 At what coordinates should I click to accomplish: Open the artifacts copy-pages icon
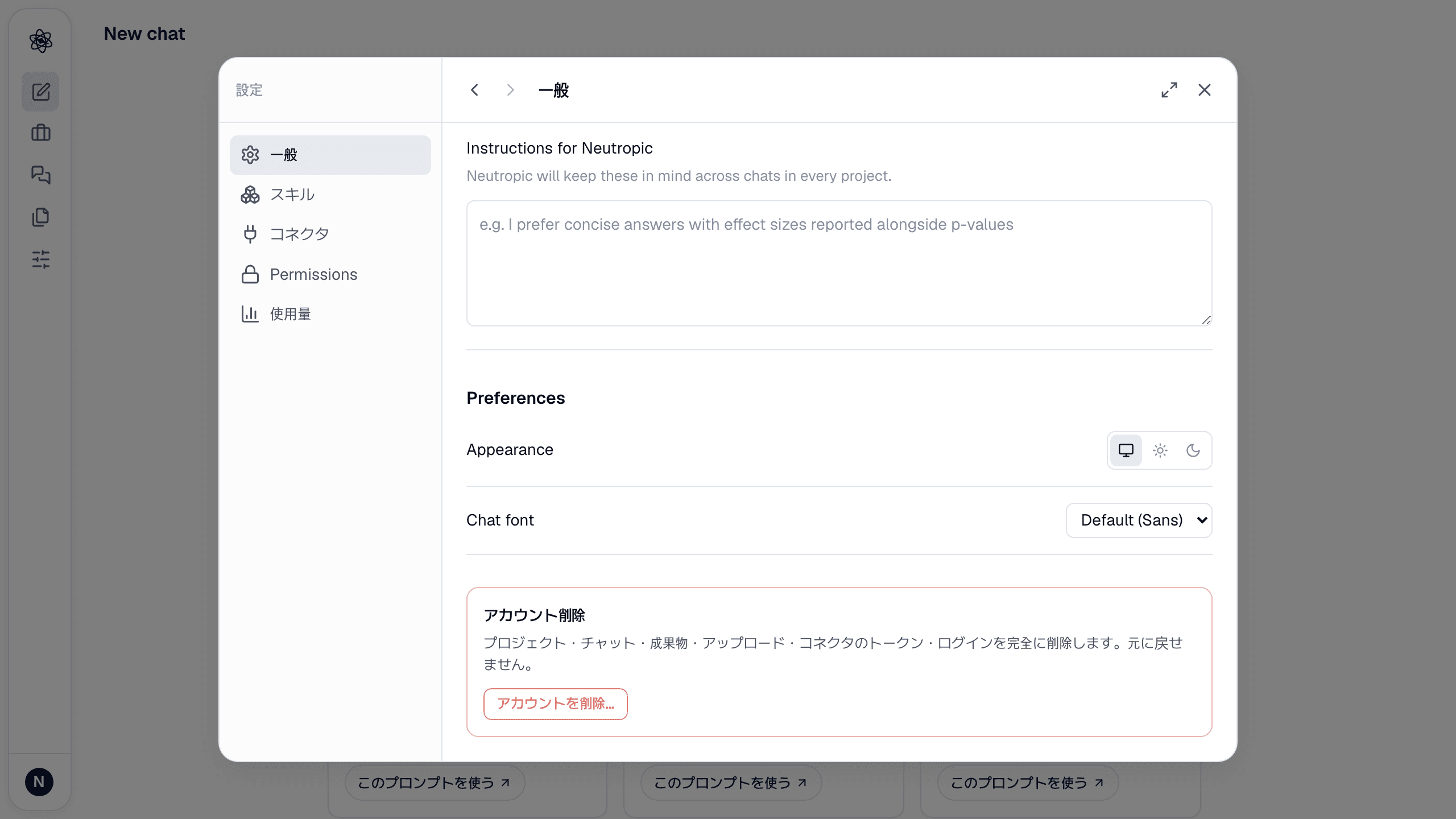[x=40, y=217]
